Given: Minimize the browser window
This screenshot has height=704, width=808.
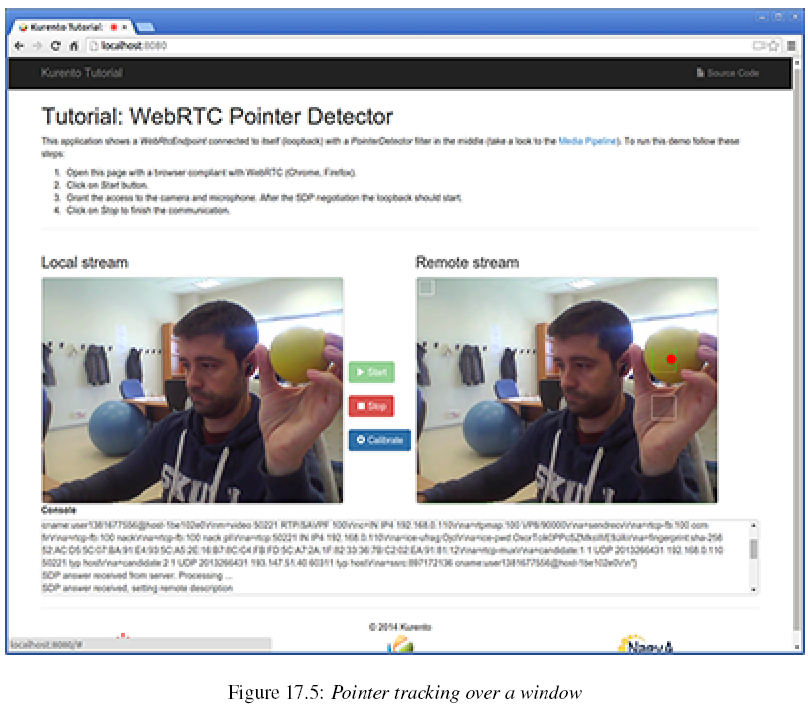Looking at the screenshot, I should (x=762, y=17).
